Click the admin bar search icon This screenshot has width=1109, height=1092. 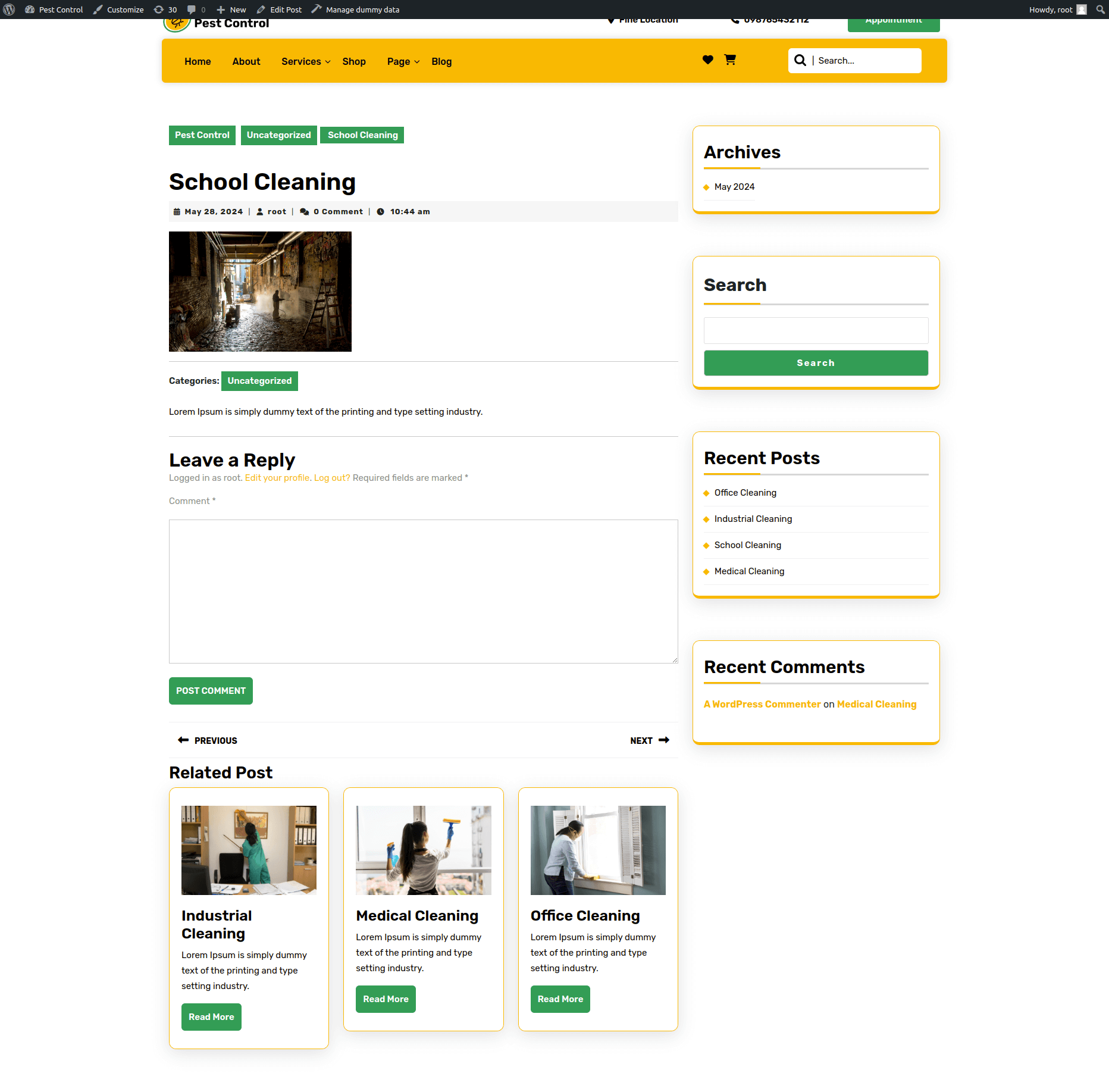tap(1100, 10)
